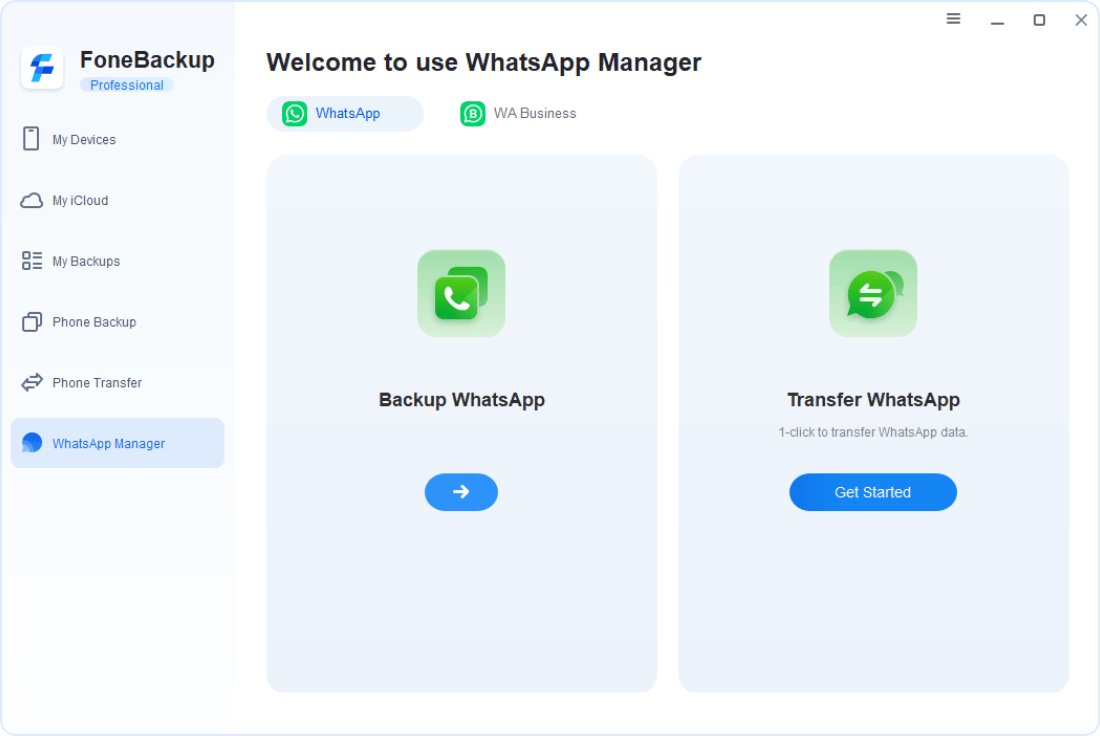Select Phone Transfer in sidebar
Viewport: 1100px width, 736px height.
coord(117,382)
